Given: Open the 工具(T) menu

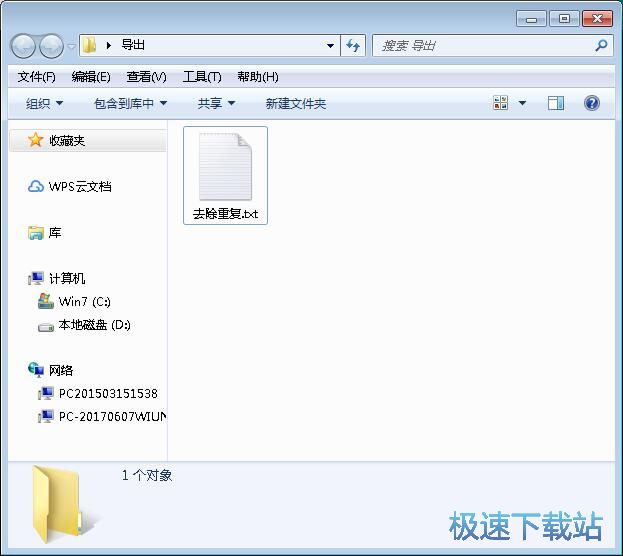Looking at the screenshot, I should [202, 77].
